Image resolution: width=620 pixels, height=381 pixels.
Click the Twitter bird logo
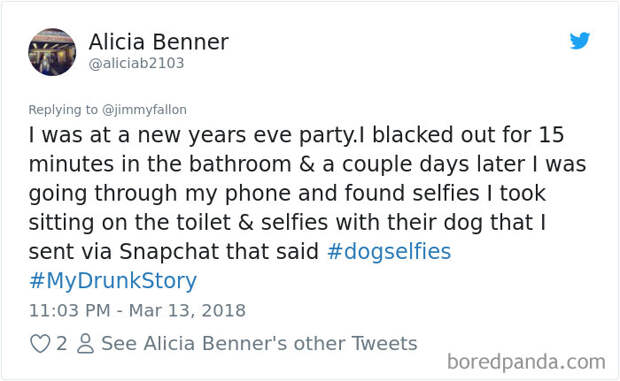(580, 40)
